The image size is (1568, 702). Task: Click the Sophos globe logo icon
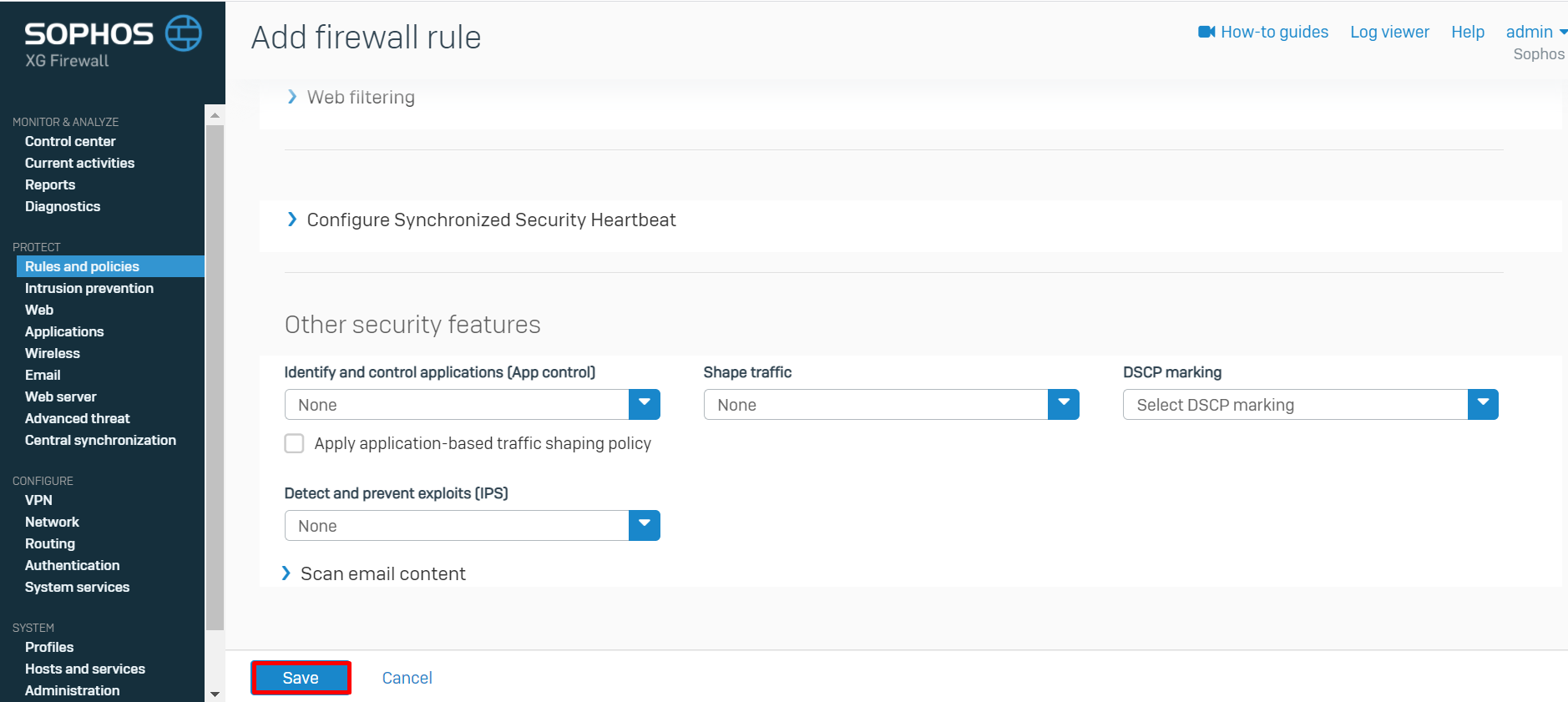click(x=184, y=33)
